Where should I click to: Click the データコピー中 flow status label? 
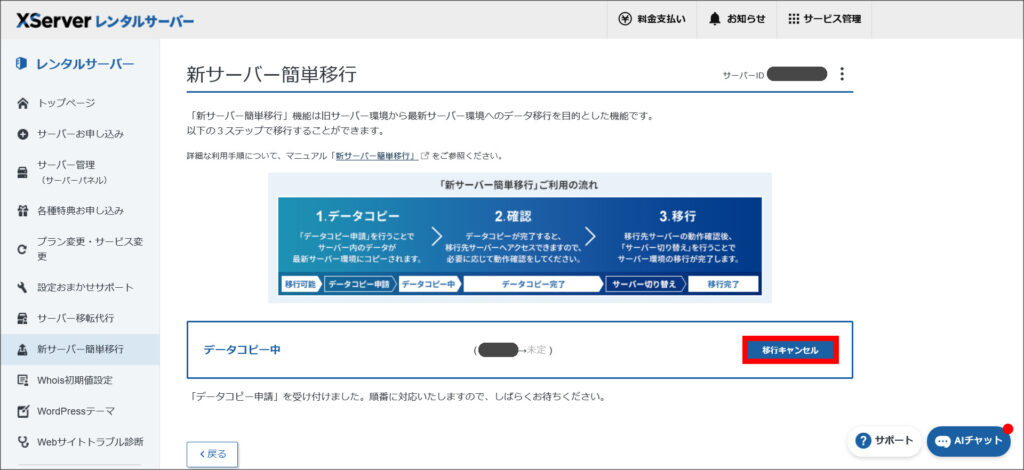pyautogui.click(x=428, y=285)
